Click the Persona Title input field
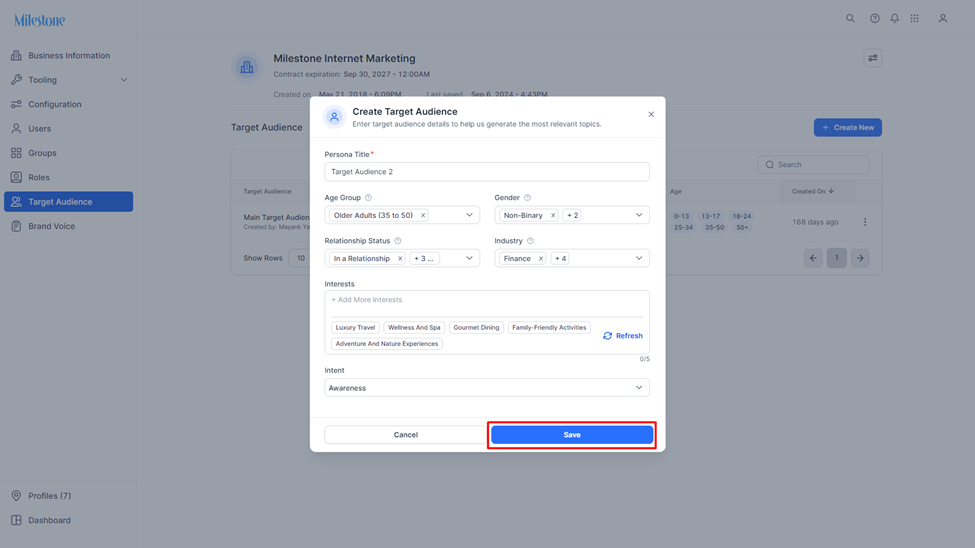Viewport: 975px width, 548px height. (x=487, y=172)
